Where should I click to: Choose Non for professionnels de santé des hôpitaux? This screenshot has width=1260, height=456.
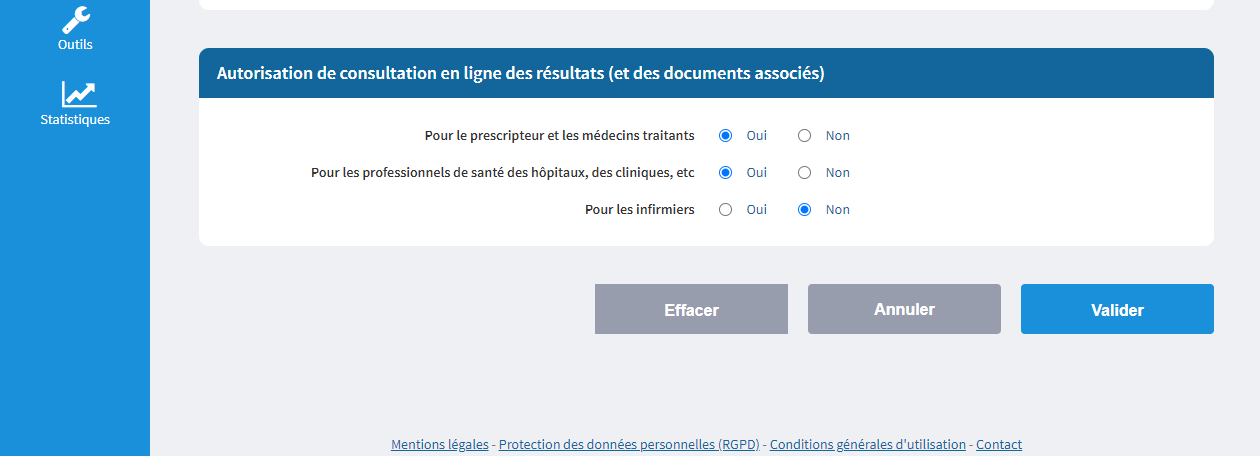coord(805,173)
